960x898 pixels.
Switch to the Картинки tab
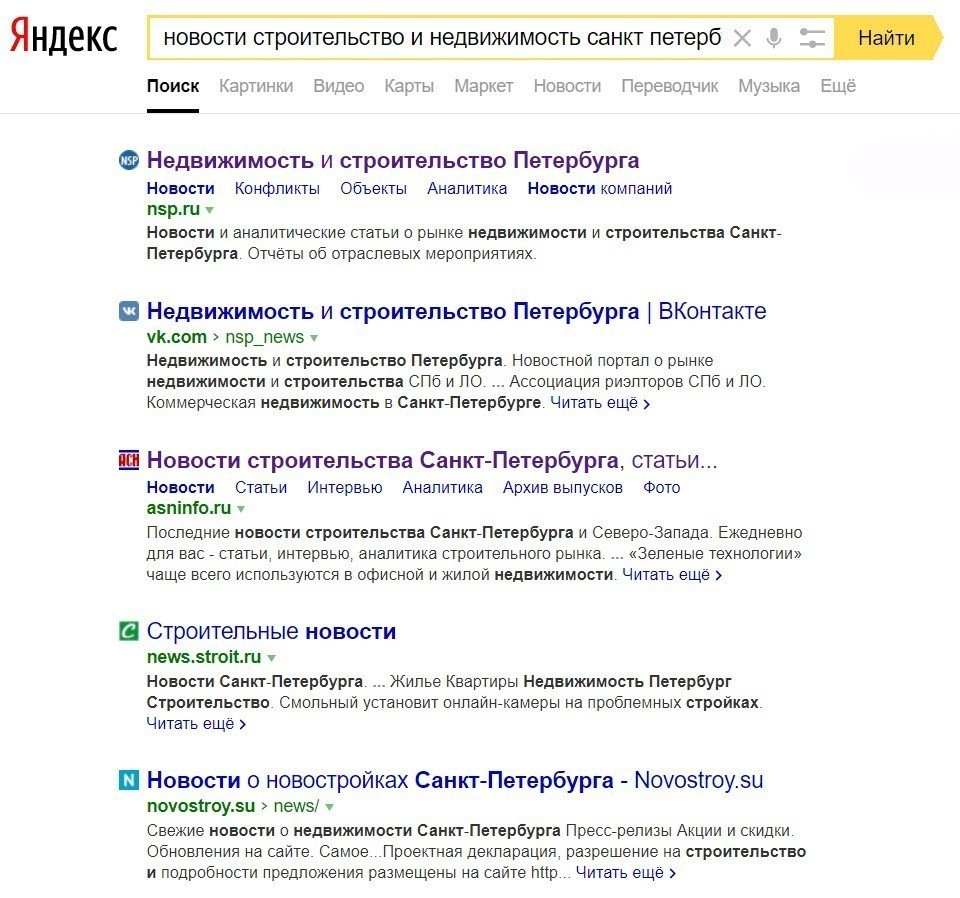pyautogui.click(x=256, y=86)
